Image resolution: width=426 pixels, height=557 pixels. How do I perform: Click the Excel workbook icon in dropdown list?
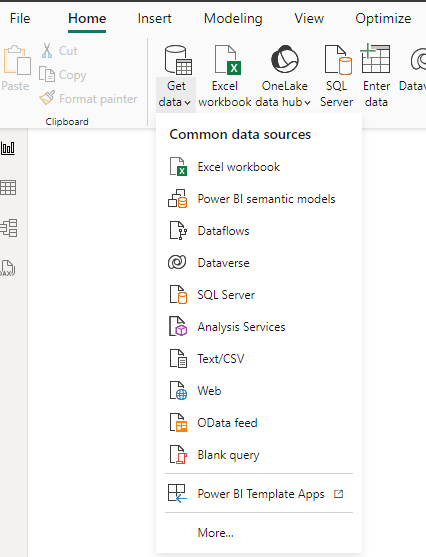point(178,167)
